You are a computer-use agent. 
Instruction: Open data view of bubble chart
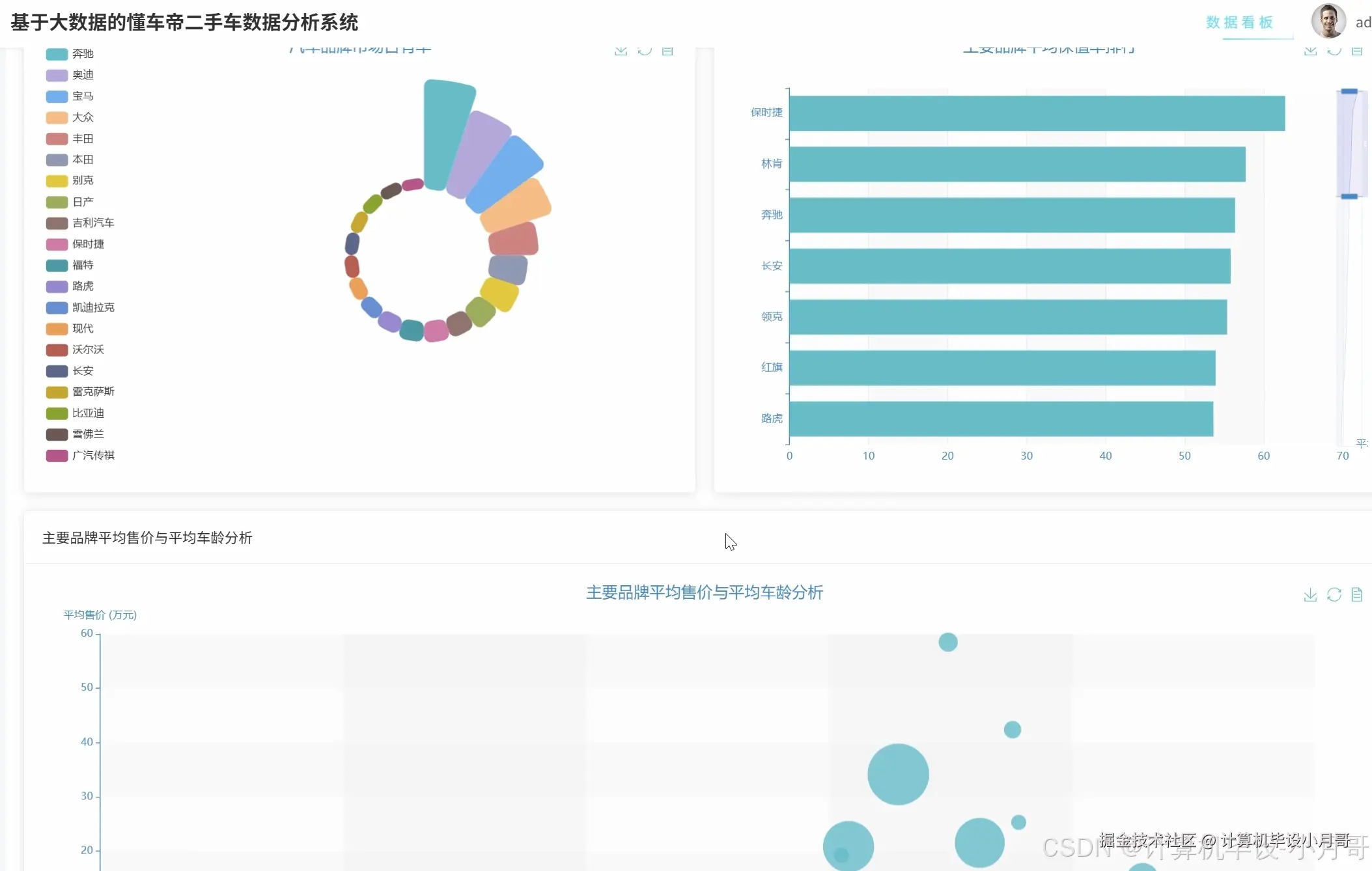coord(1357,594)
